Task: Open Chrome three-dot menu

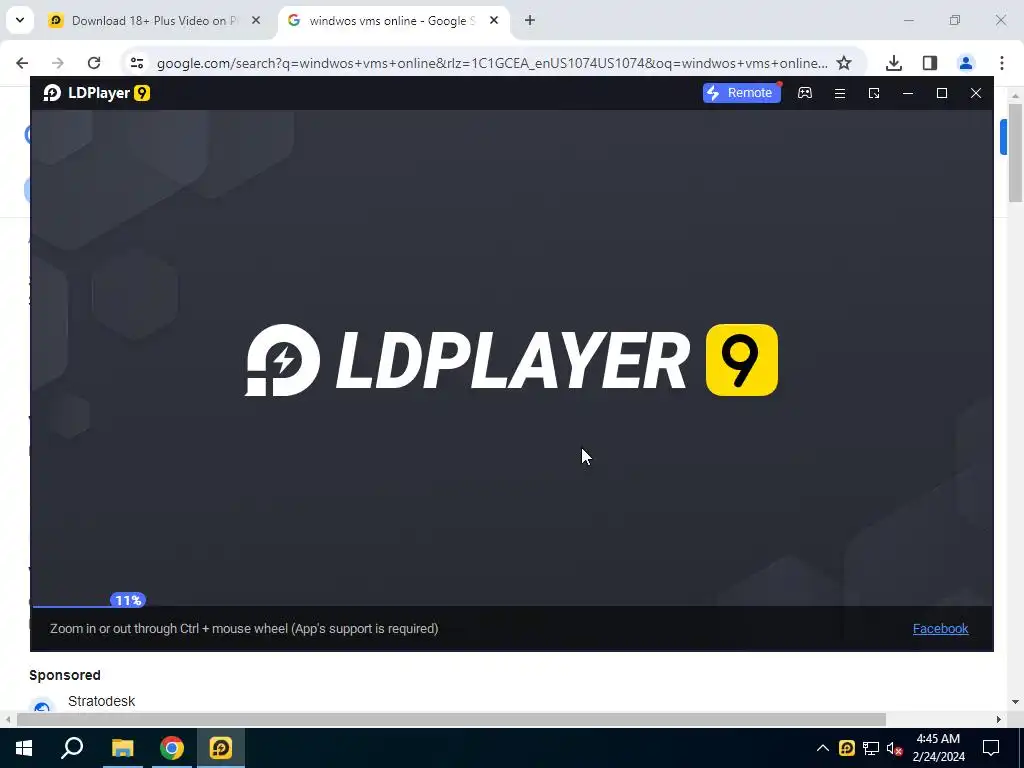Action: [x=1002, y=63]
